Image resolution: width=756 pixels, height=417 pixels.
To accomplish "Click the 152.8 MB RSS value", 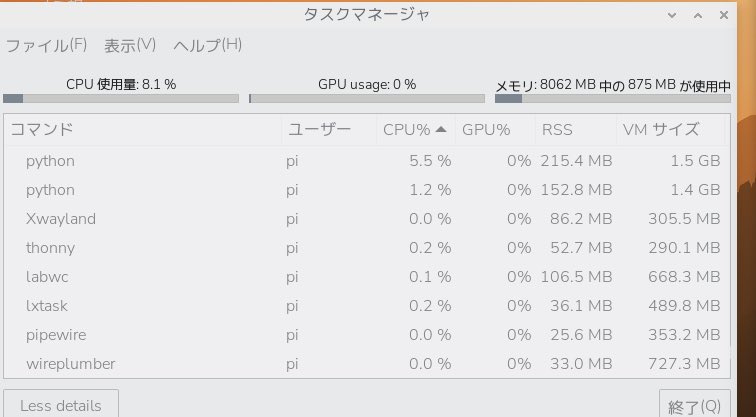I will pos(576,190).
